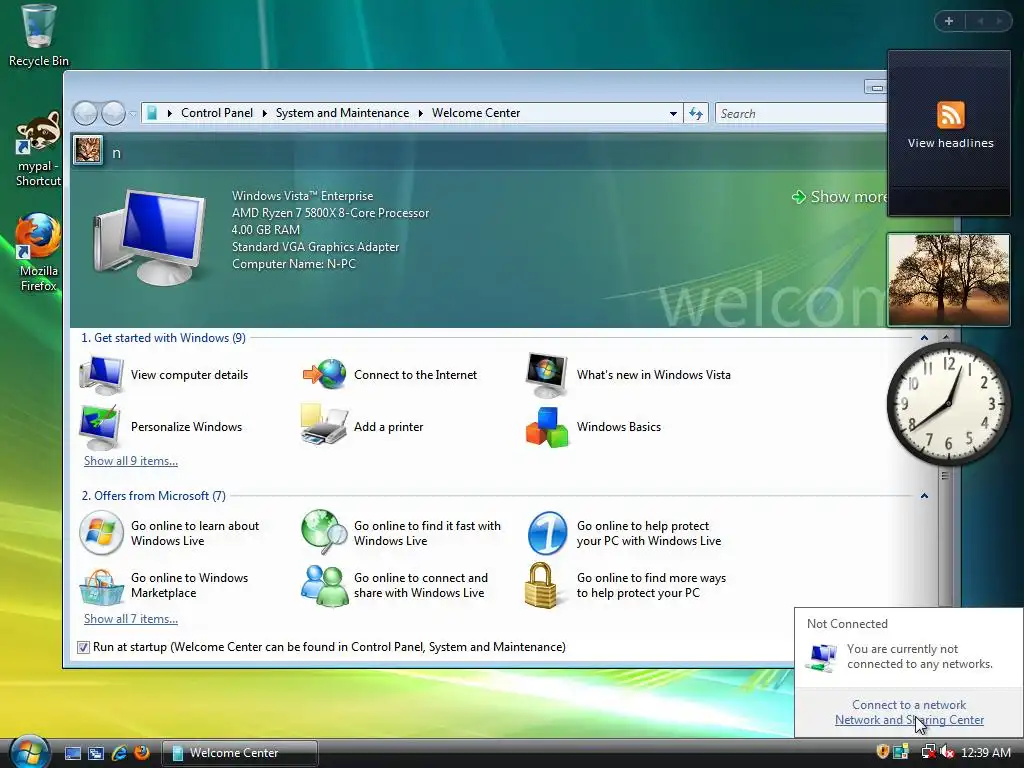Collapse the Offers from Microsoft section
The width and height of the screenshot is (1024, 768).
point(924,496)
